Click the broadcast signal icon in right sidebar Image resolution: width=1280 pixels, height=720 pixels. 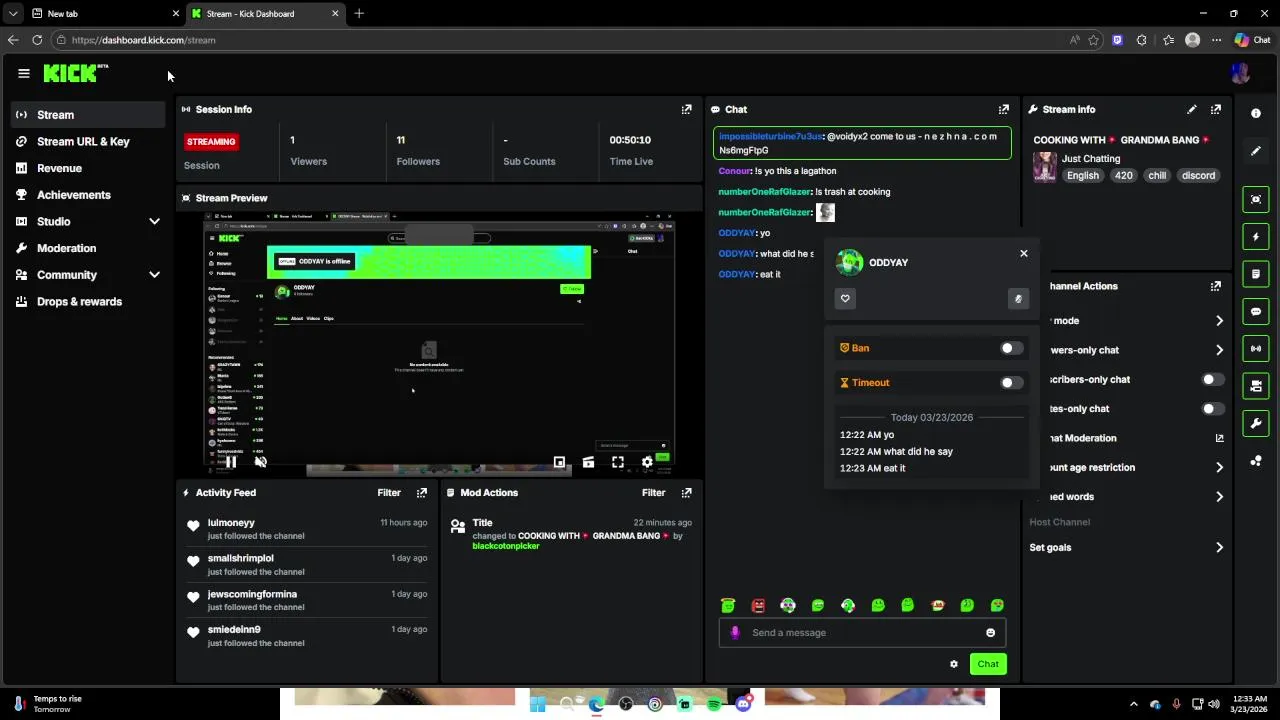(1256, 348)
